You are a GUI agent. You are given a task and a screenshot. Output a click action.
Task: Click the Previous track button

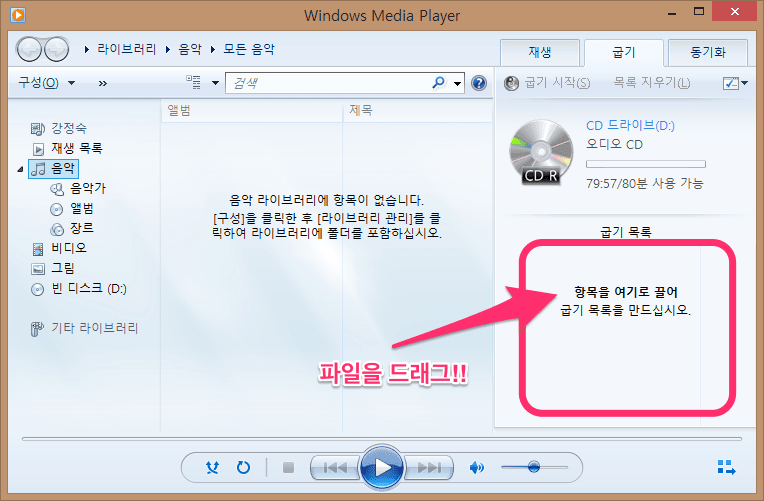point(335,468)
